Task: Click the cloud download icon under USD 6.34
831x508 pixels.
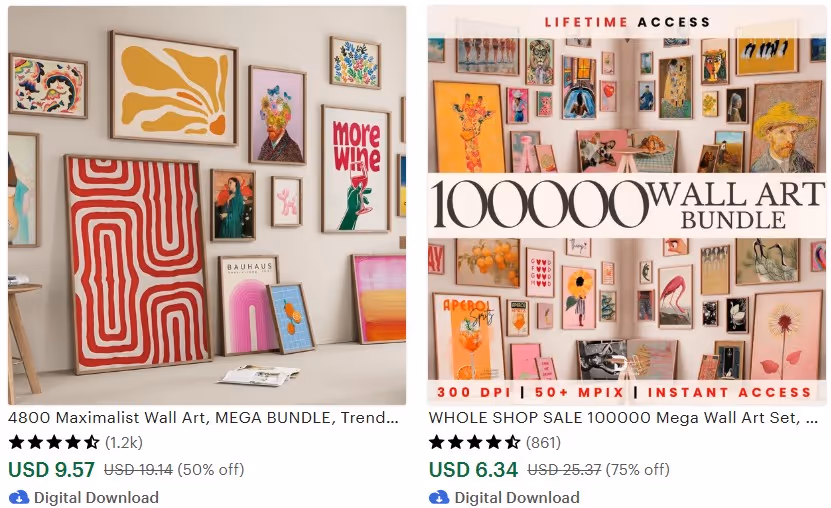Action: pos(439,497)
